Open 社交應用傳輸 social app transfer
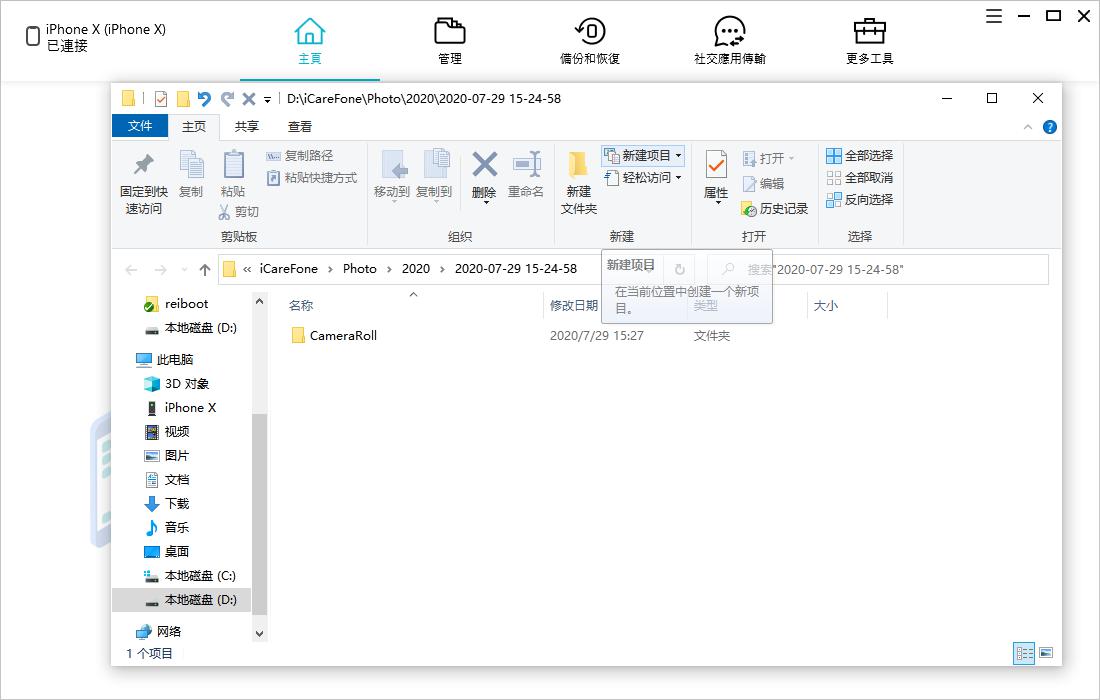Image resolution: width=1100 pixels, height=700 pixels. [x=730, y=41]
